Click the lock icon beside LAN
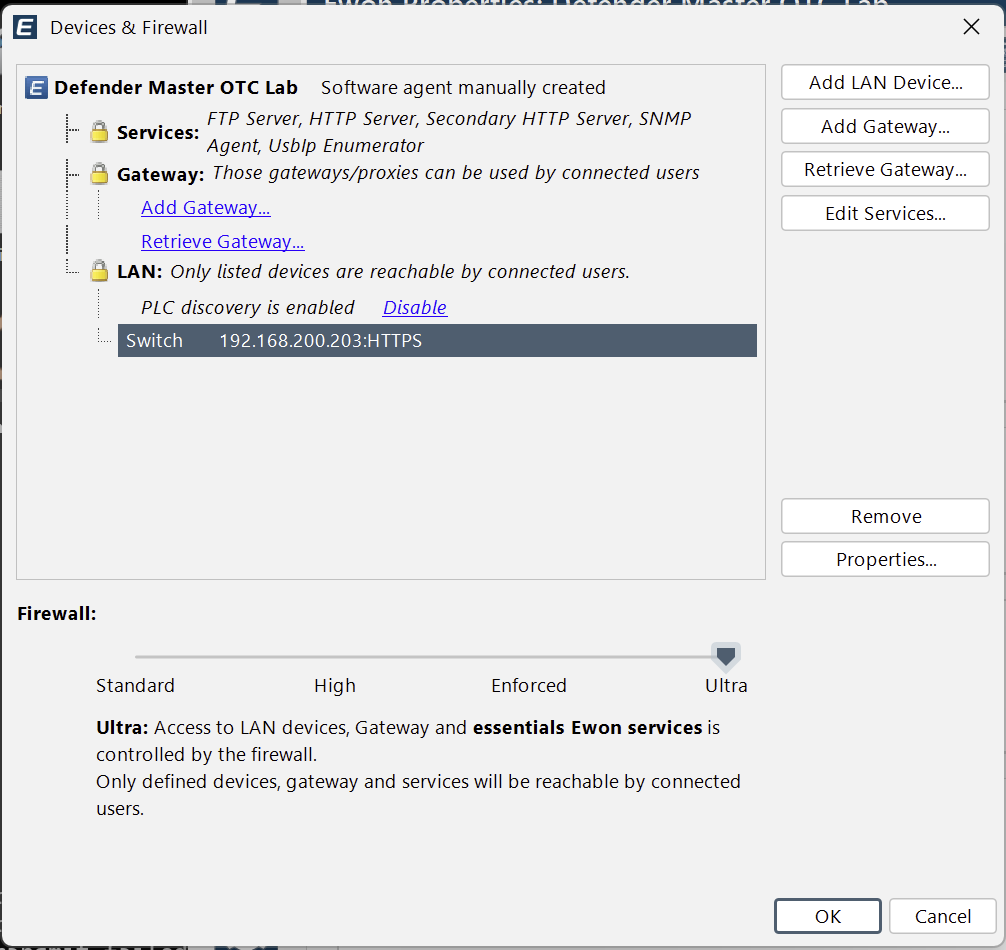 [99, 271]
